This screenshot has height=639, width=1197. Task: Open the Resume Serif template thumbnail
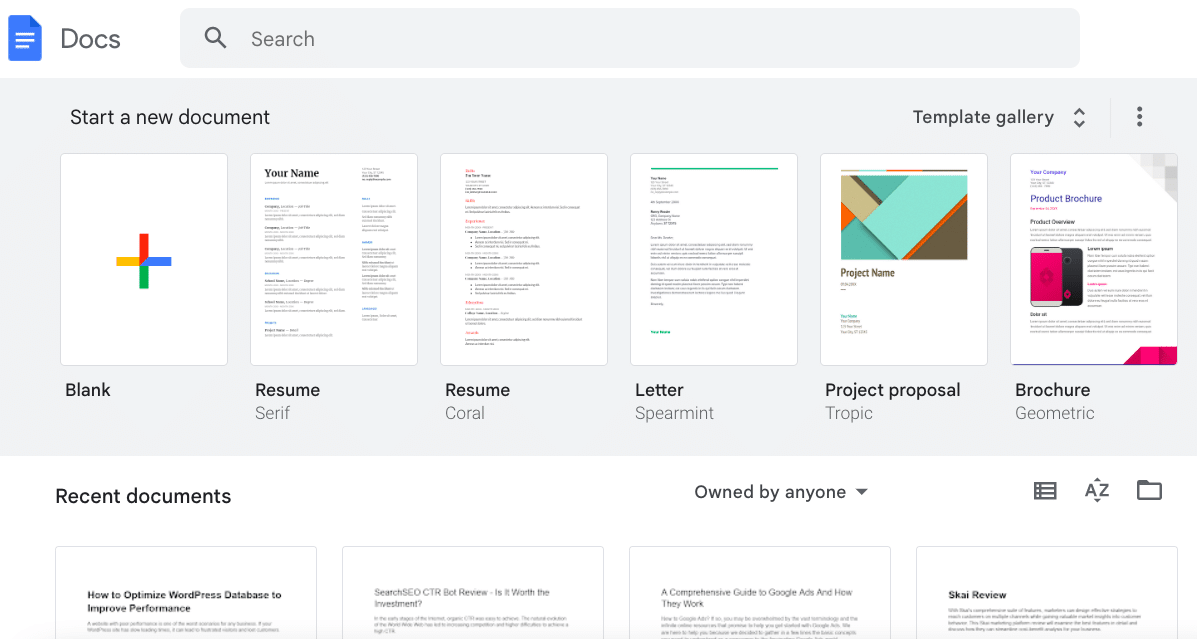pos(334,260)
